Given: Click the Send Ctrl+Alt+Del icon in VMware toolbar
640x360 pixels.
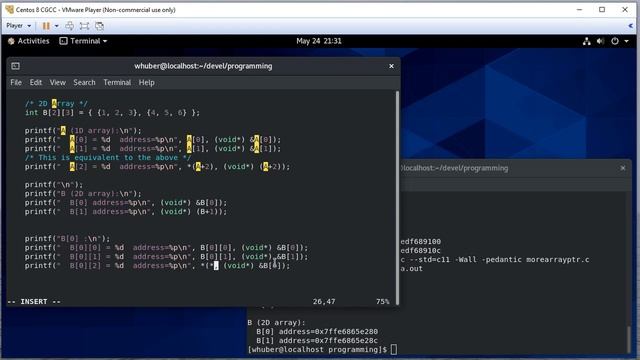Looking at the screenshot, I should pos(69,26).
